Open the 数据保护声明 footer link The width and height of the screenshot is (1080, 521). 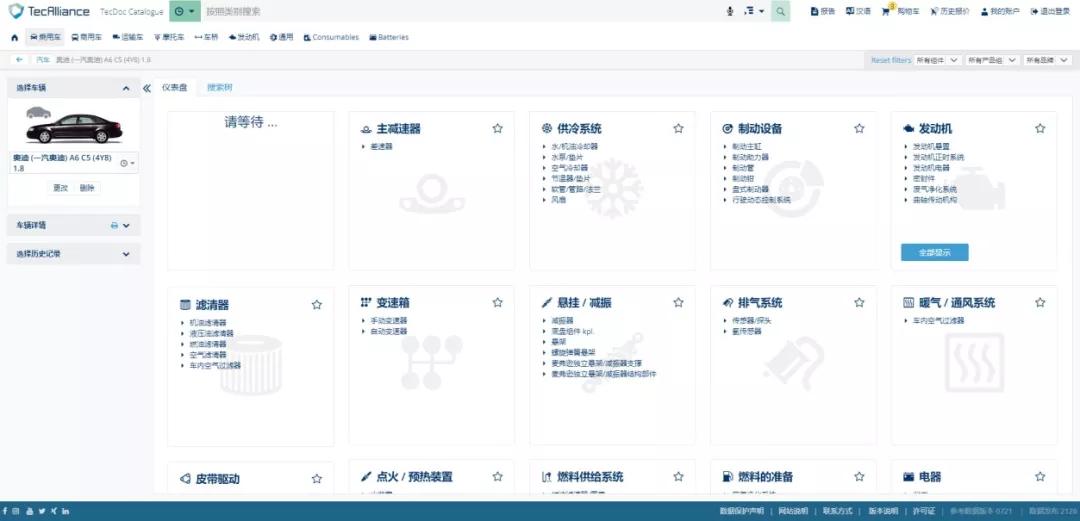coord(741,511)
